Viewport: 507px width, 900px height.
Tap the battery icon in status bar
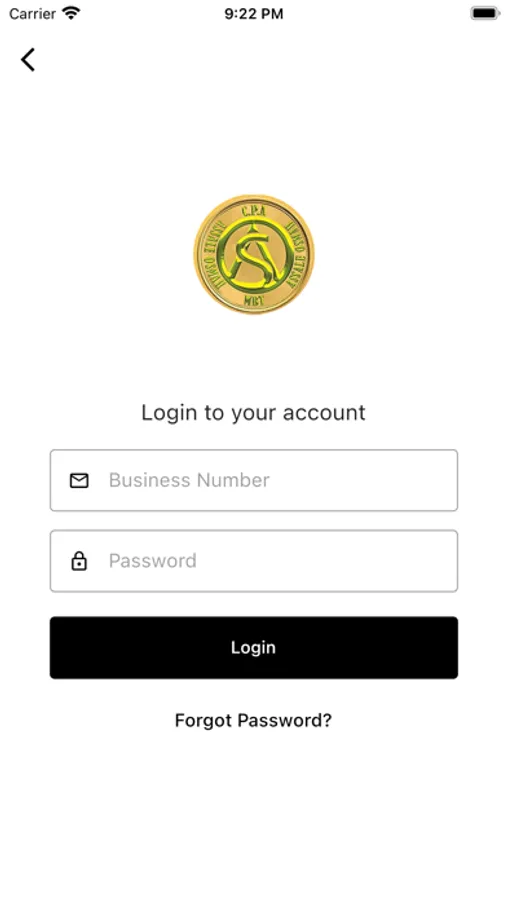pyautogui.click(x=485, y=13)
